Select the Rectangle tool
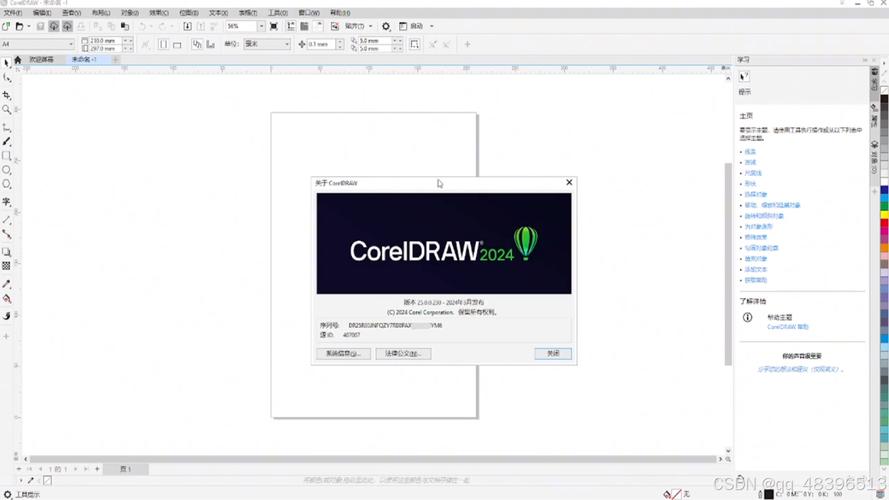The width and height of the screenshot is (889, 500). point(6,156)
